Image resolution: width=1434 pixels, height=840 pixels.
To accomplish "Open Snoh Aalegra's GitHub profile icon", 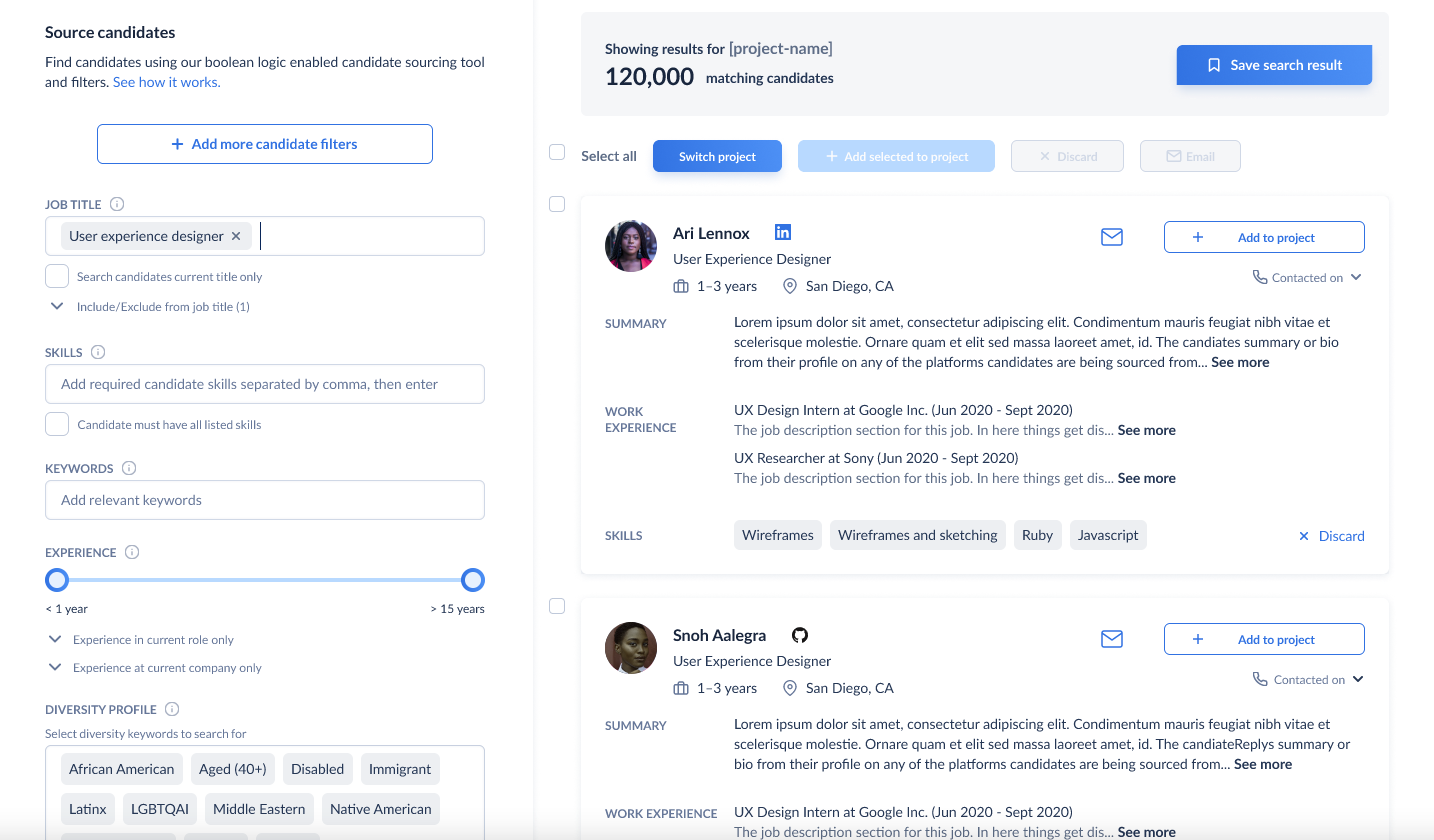I will point(800,635).
